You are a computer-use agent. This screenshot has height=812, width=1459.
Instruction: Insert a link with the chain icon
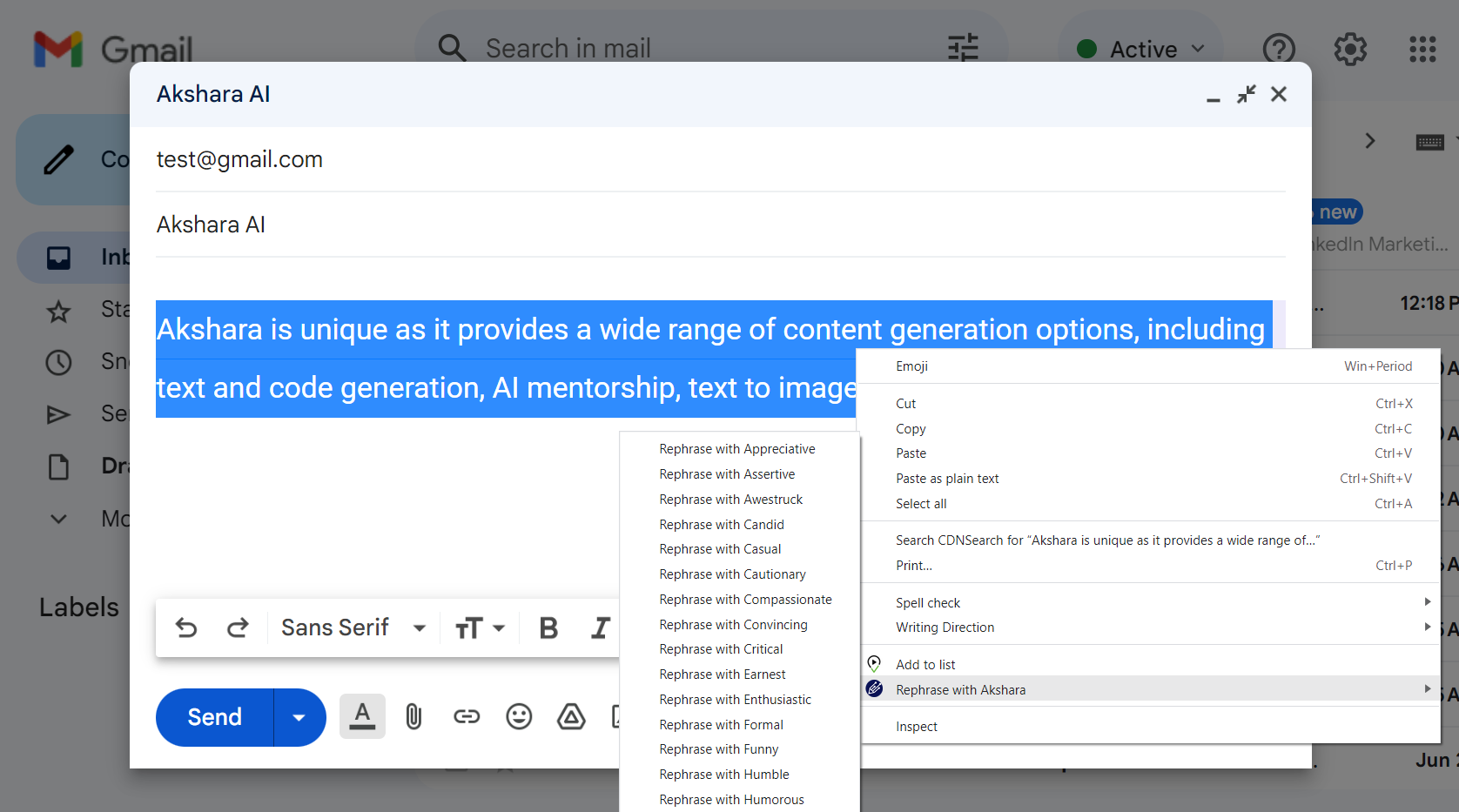[x=467, y=717]
